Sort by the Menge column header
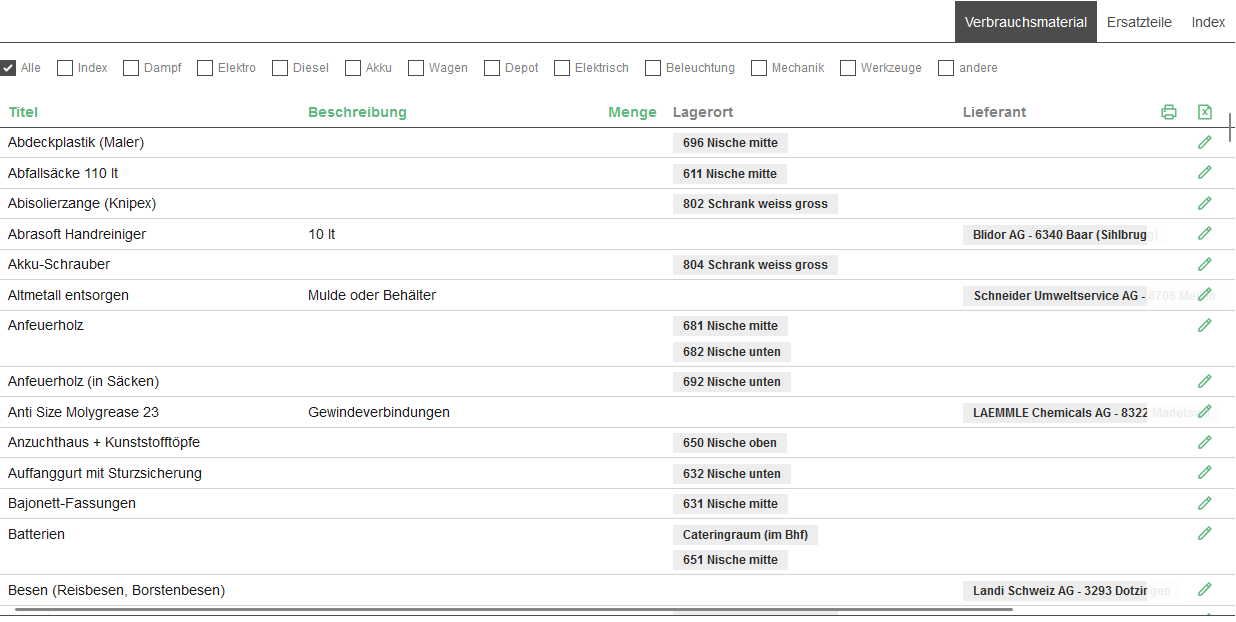The width and height of the screenshot is (1236, 622). pos(632,112)
